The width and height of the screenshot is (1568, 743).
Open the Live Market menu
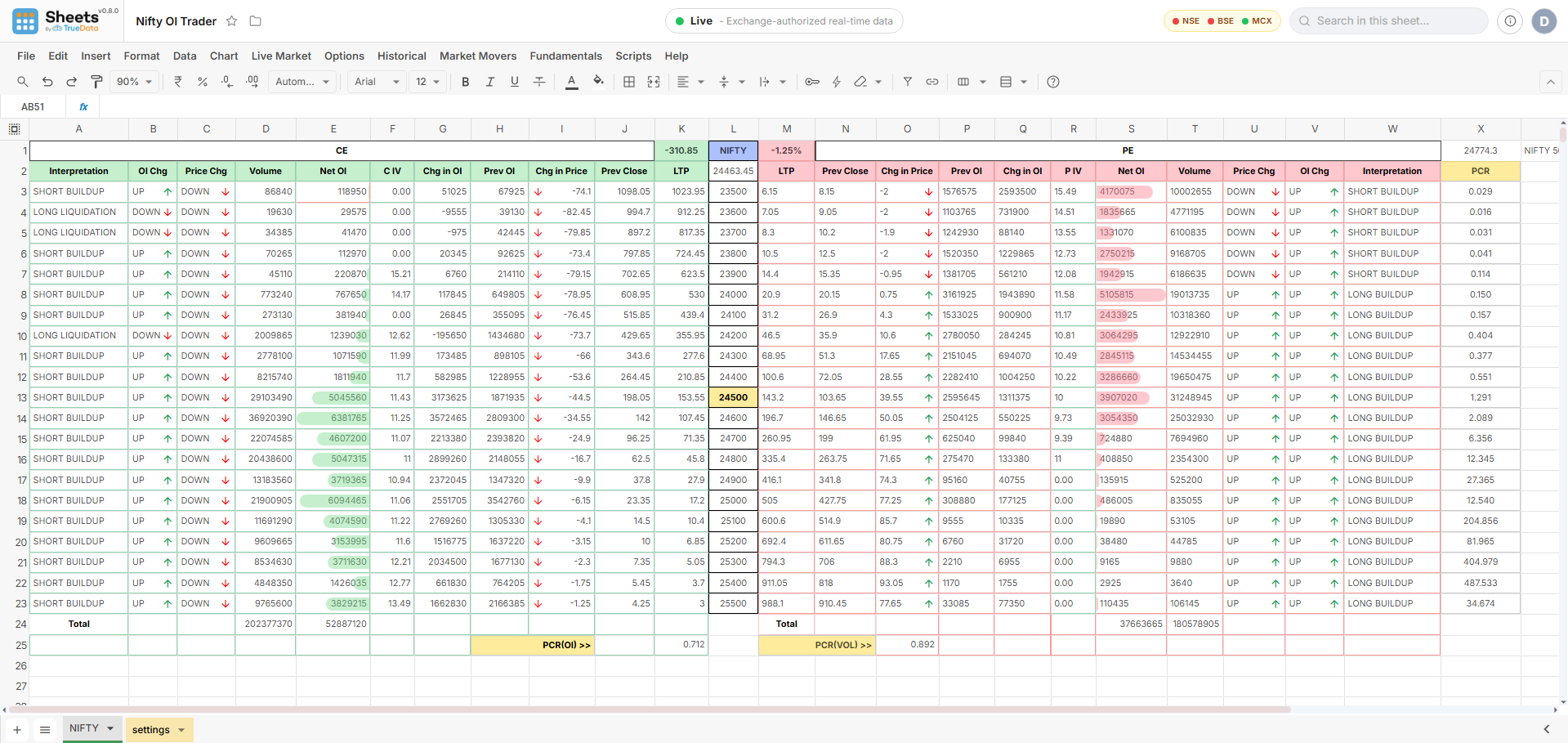(281, 56)
